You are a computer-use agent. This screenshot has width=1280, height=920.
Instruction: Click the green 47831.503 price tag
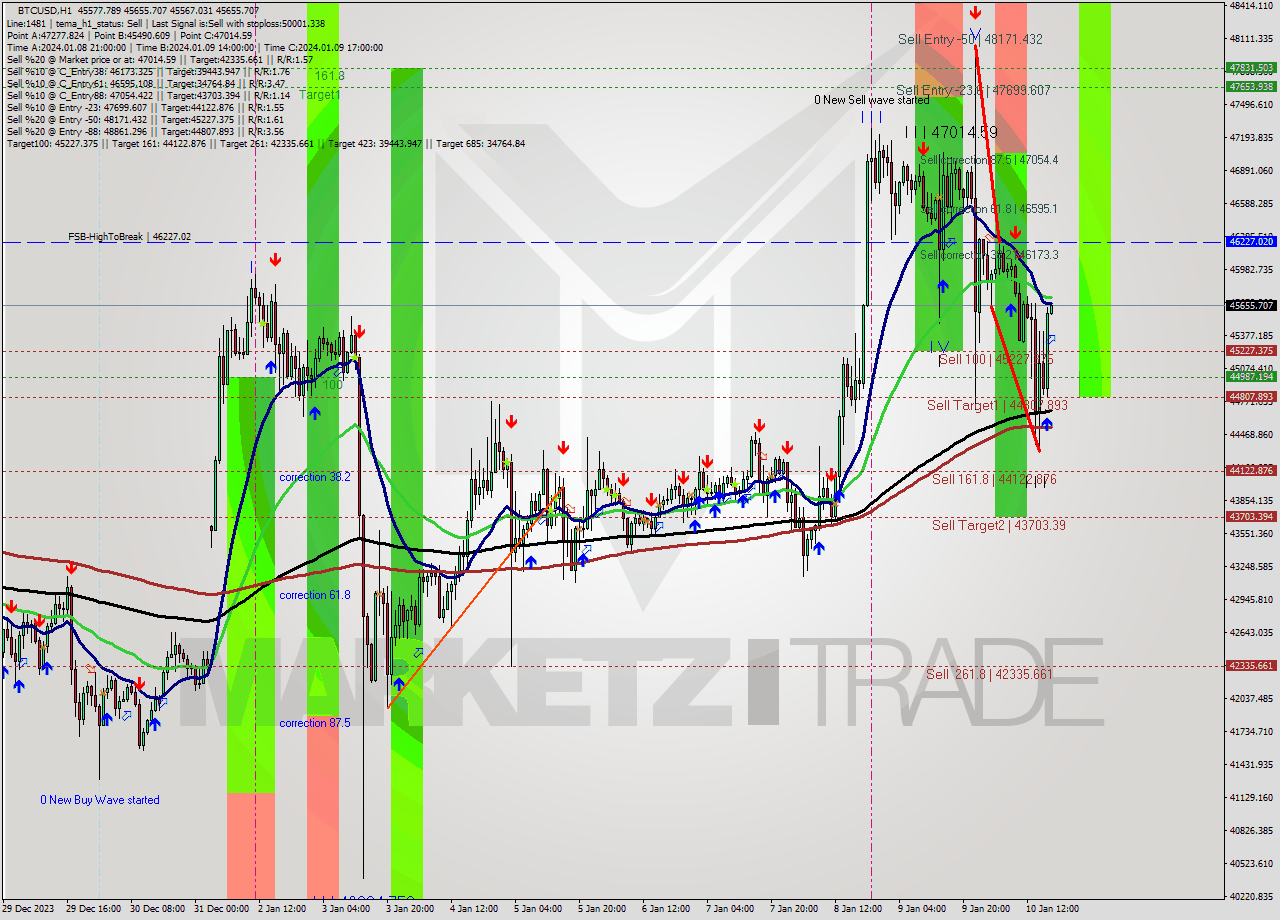point(1251,68)
